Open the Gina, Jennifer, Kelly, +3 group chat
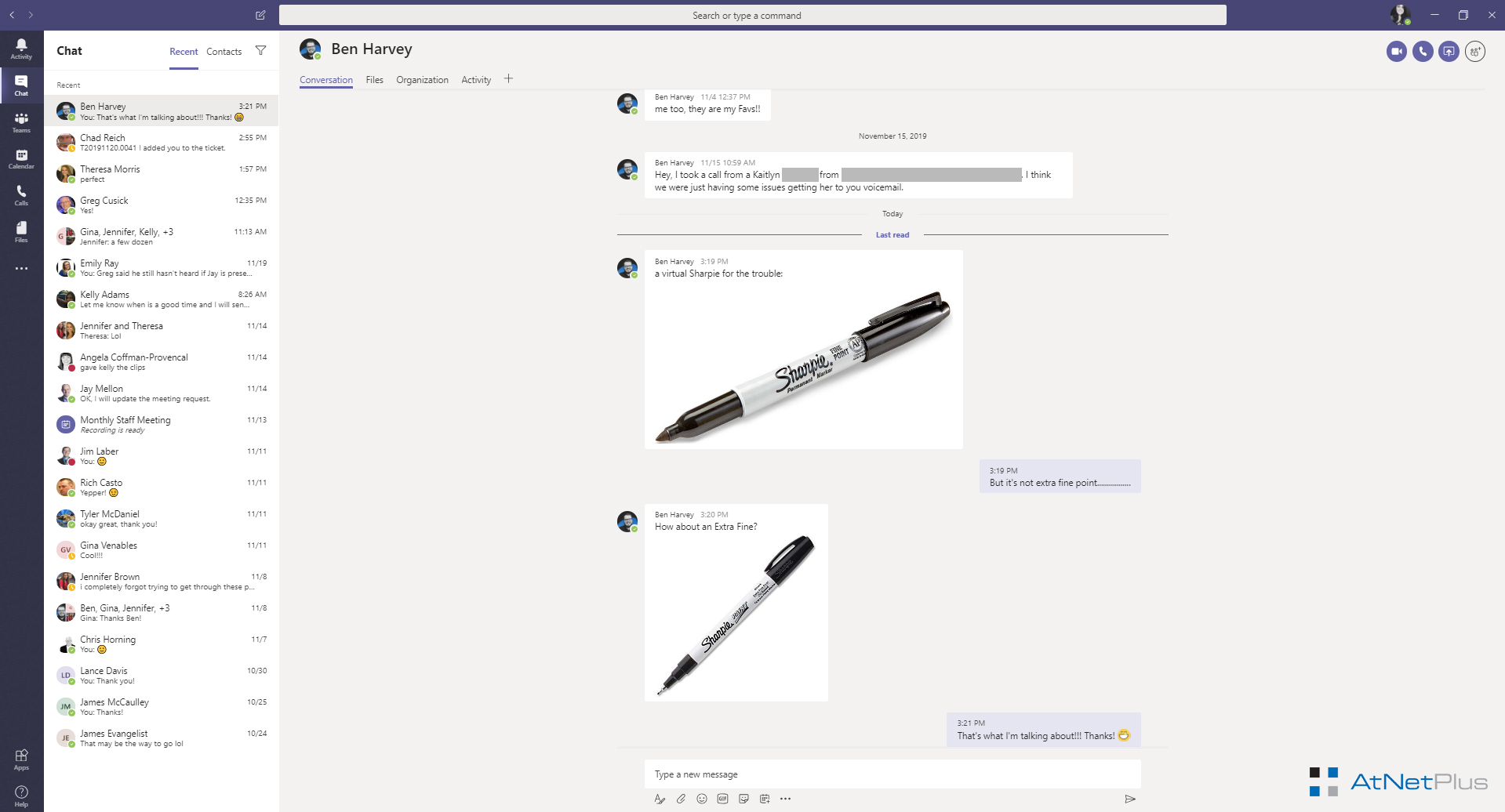 [x=162, y=236]
